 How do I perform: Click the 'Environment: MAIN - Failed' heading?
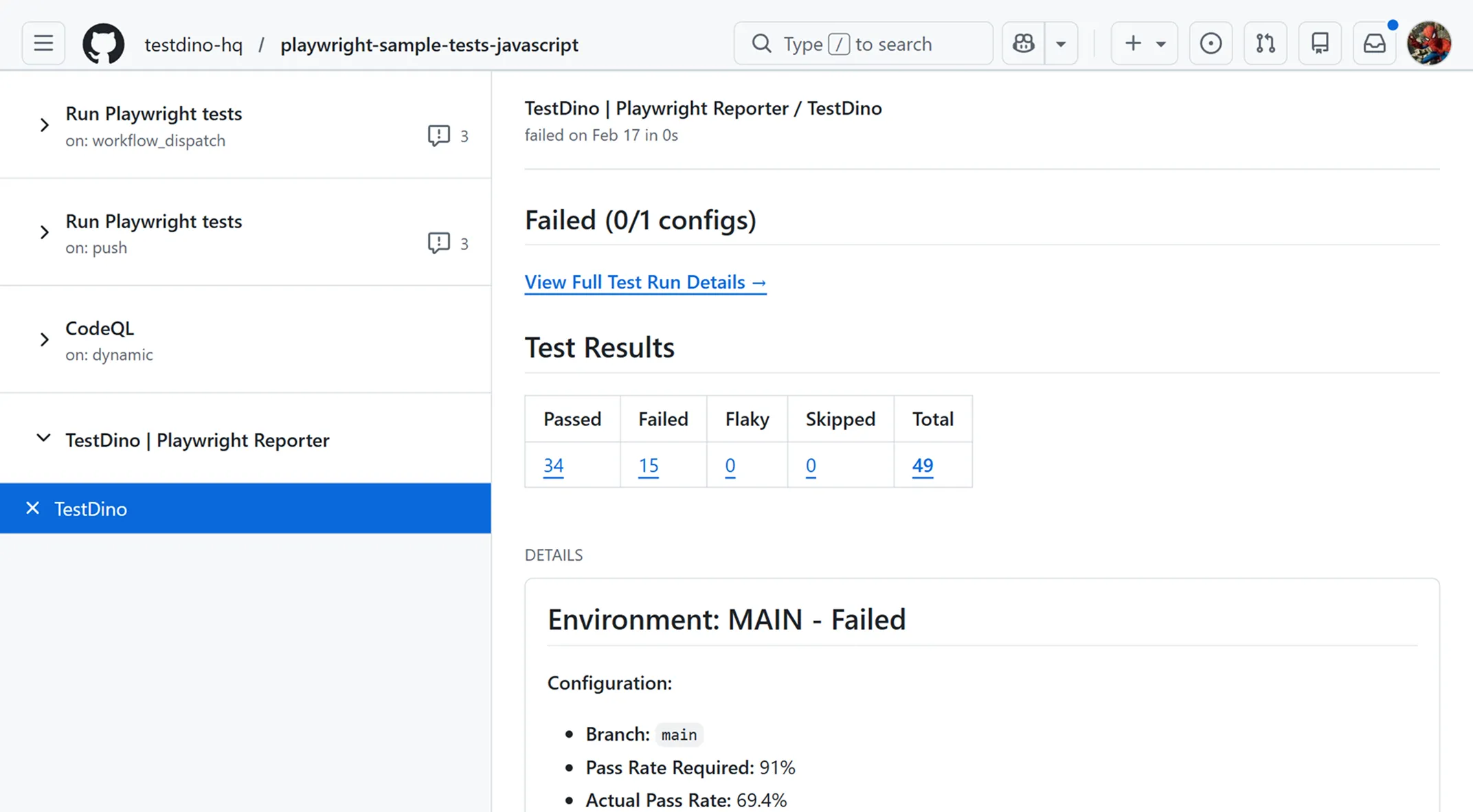727,620
